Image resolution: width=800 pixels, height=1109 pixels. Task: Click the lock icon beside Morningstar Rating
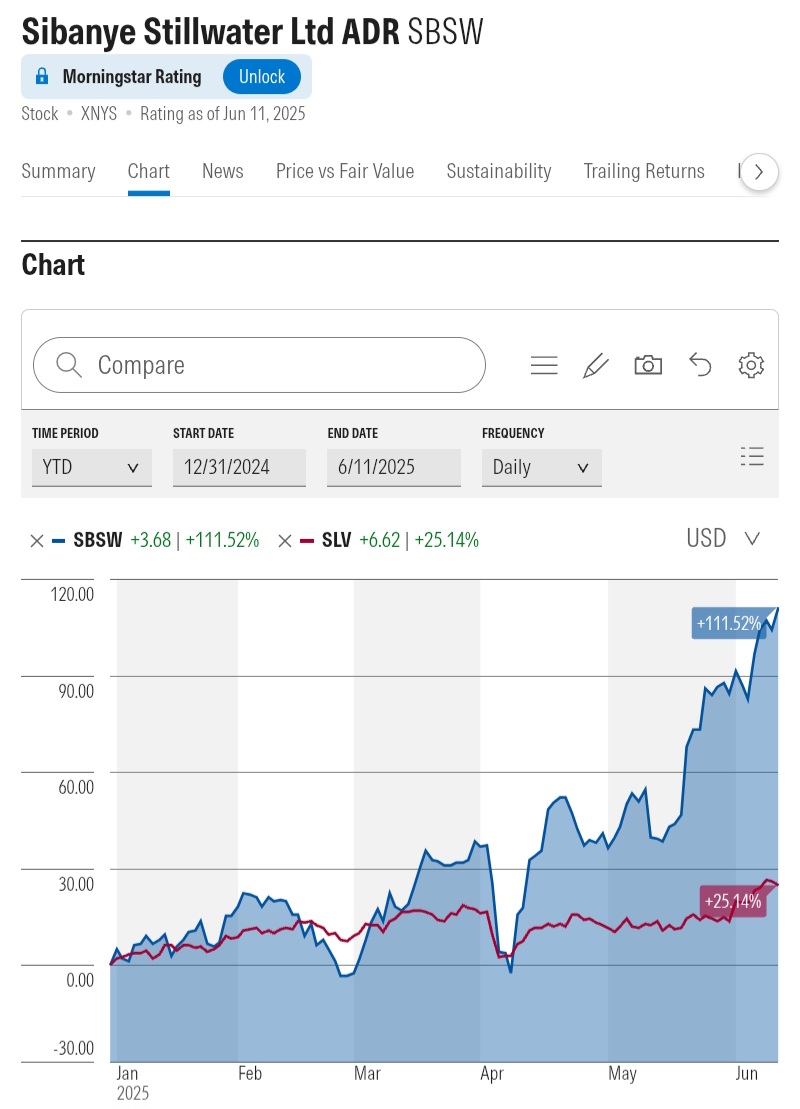point(42,76)
